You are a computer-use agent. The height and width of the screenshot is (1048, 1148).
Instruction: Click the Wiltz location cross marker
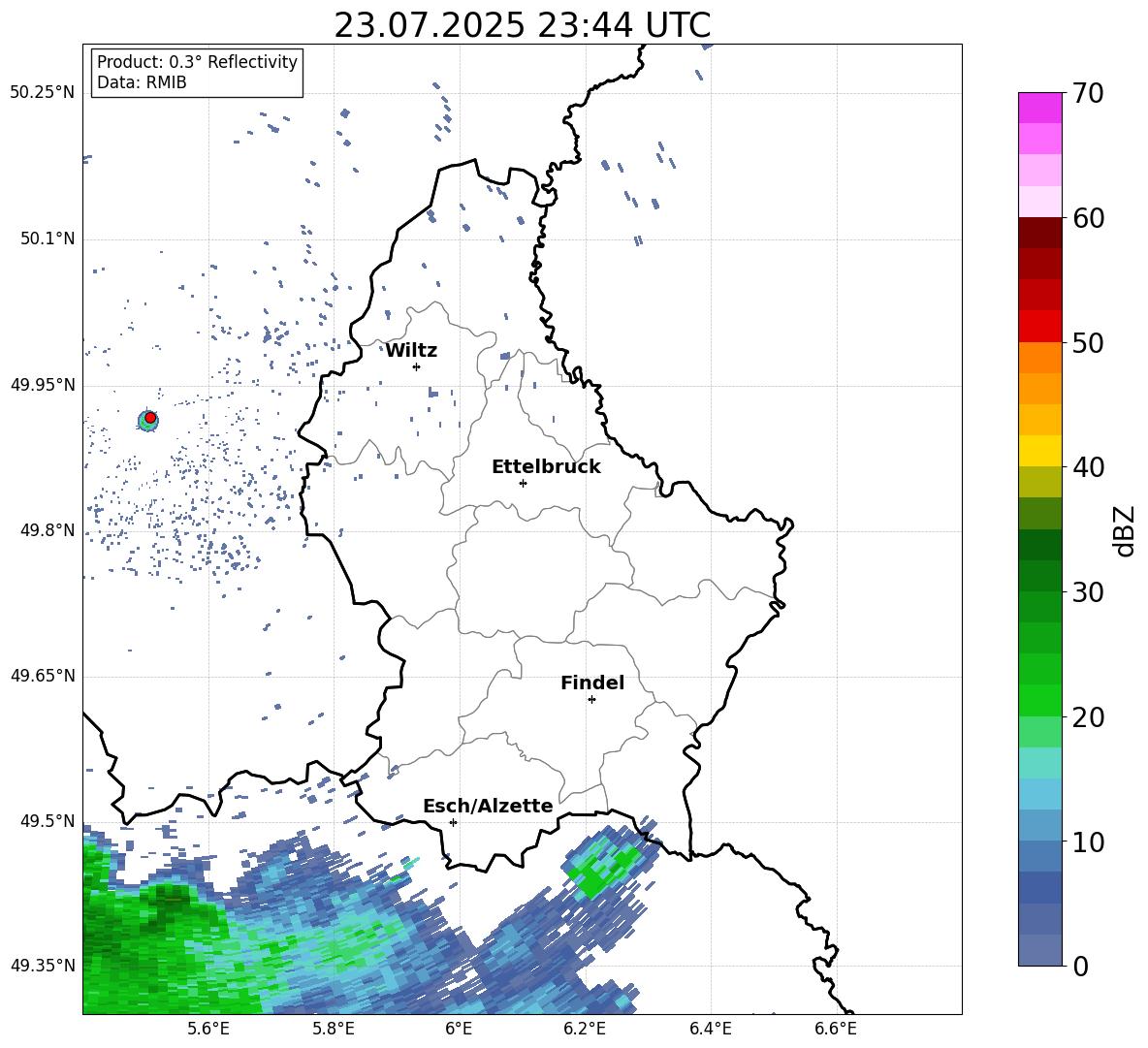pyautogui.click(x=417, y=366)
